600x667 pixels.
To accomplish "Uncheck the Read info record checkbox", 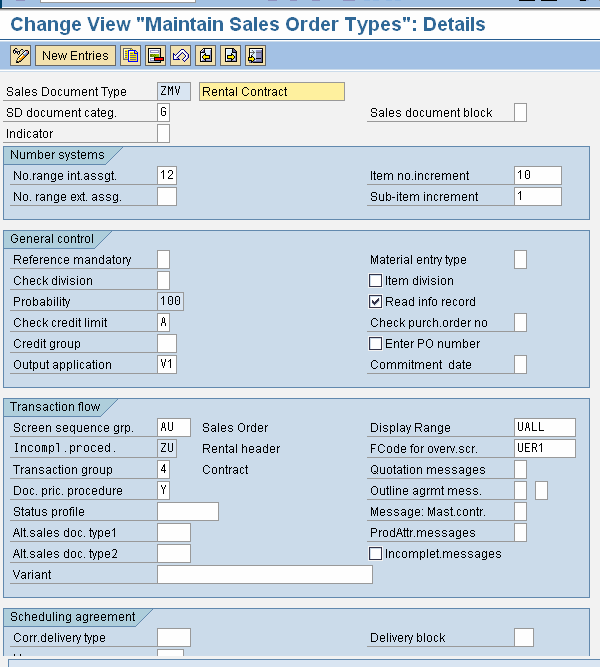I will coord(375,302).
